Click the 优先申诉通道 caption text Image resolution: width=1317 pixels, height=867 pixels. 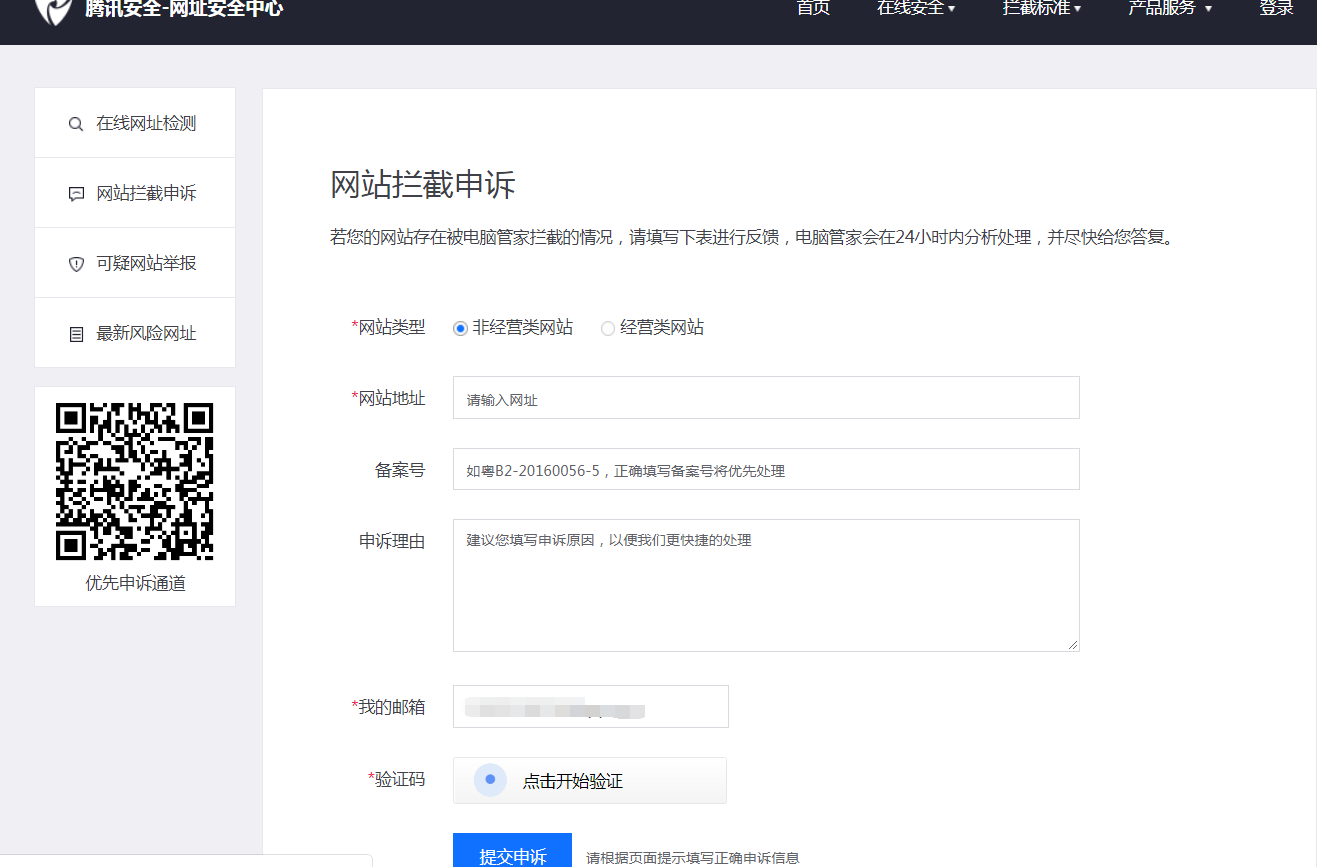point(135,583)
